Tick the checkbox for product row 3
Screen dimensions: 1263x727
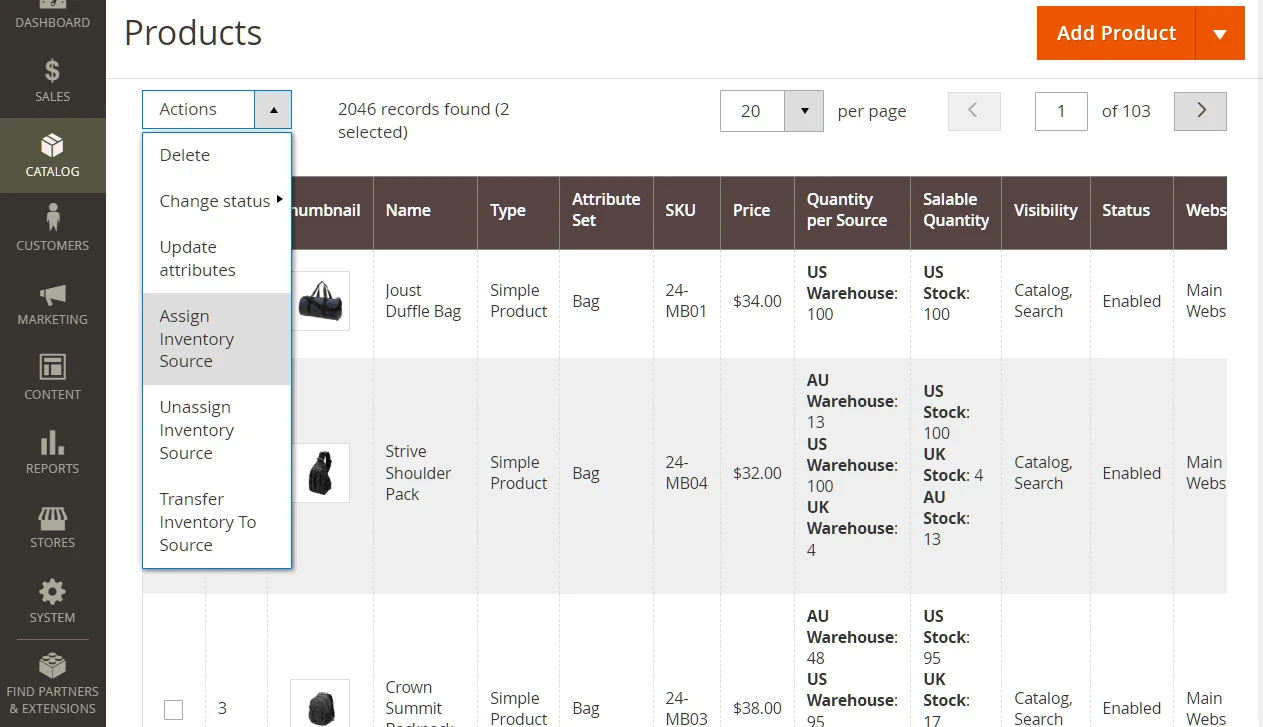173,709
